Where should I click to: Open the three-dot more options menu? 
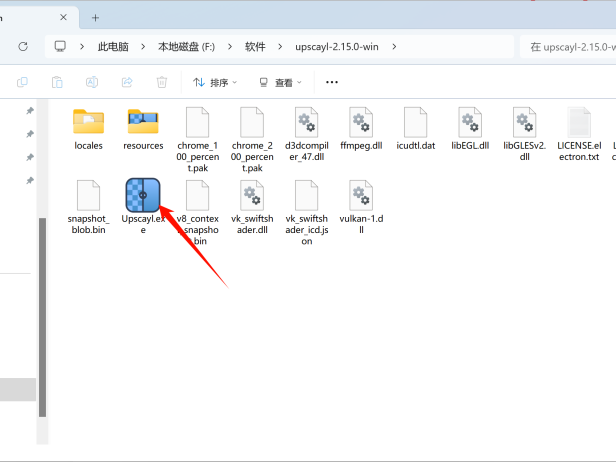[x=332, y=83]
